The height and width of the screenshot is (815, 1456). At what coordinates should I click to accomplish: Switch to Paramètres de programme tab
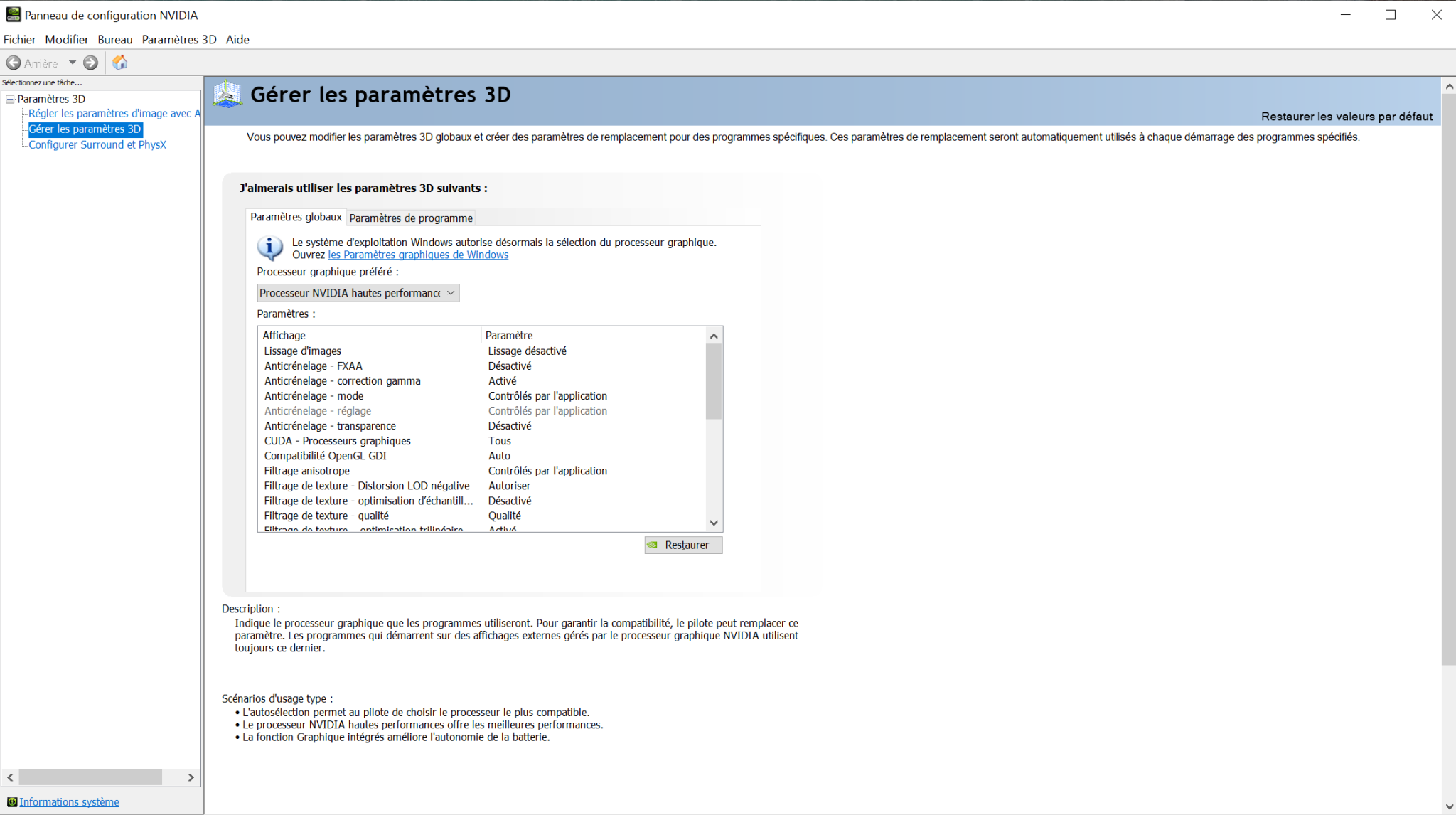411,218
